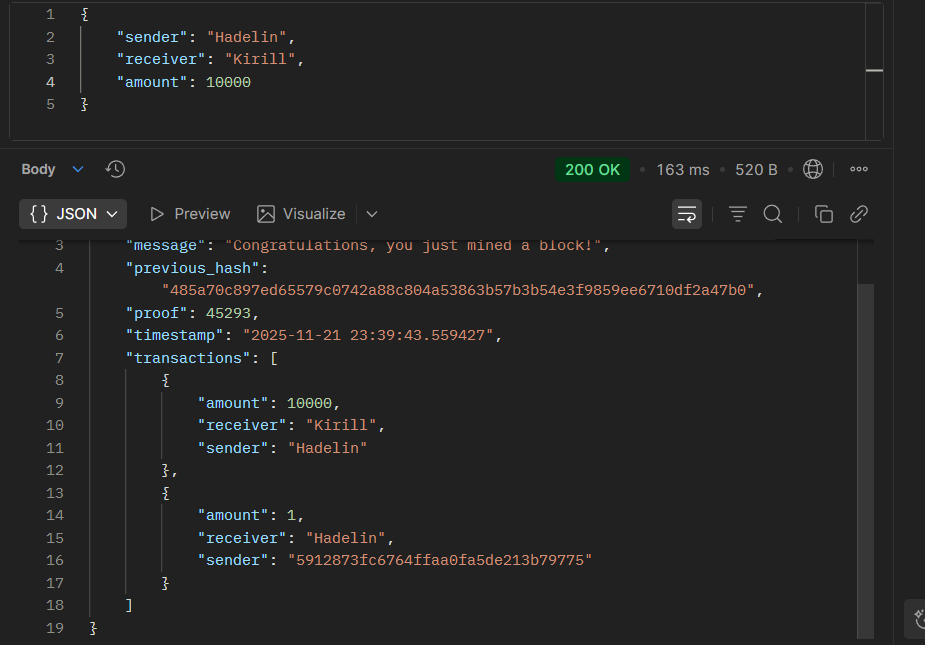
Task: View request history via the clock icon
Action: [x=115, y=169]
